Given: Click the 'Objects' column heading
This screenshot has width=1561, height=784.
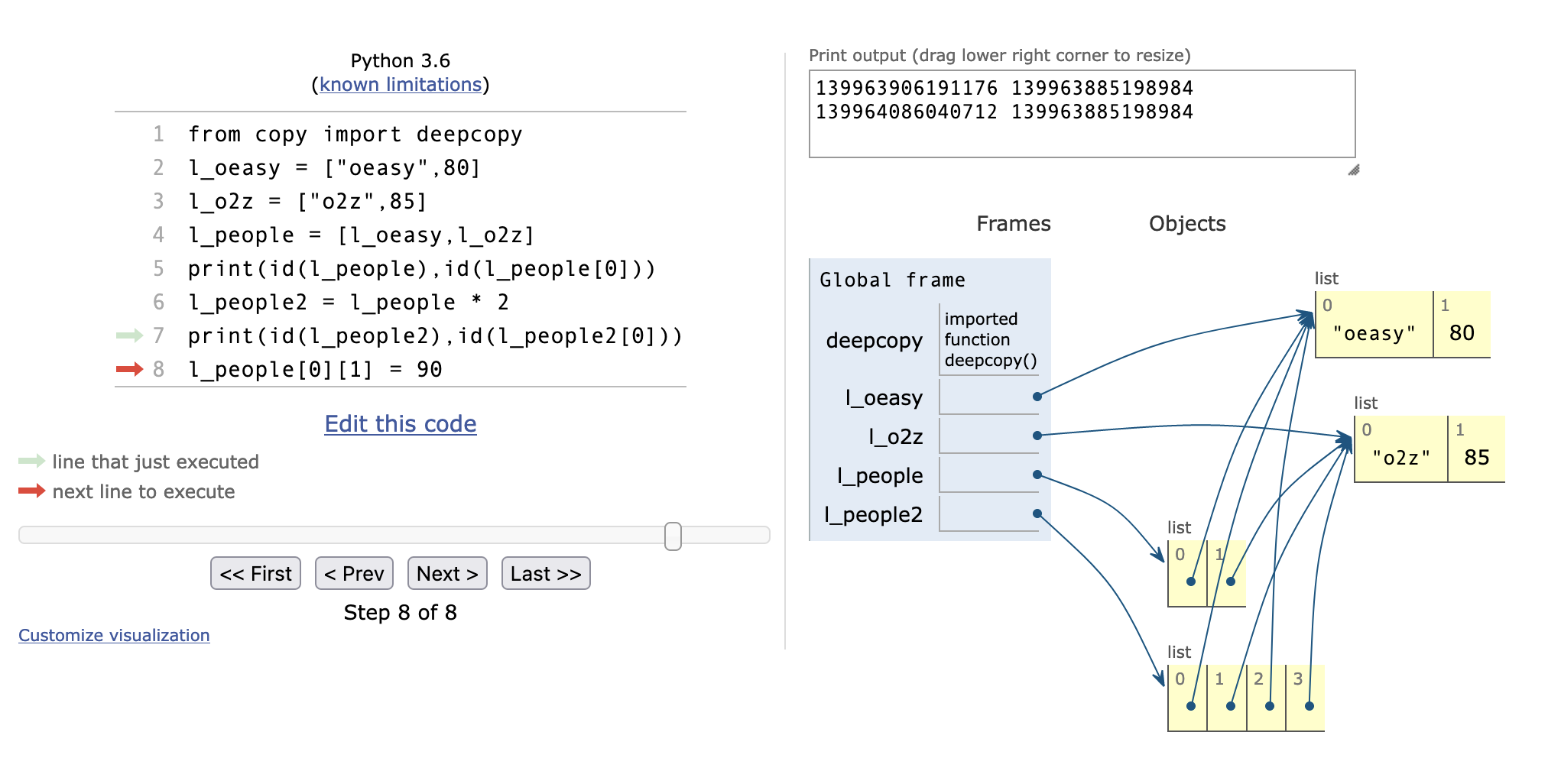Looking at the screenshot, I should click(1187, 223).
